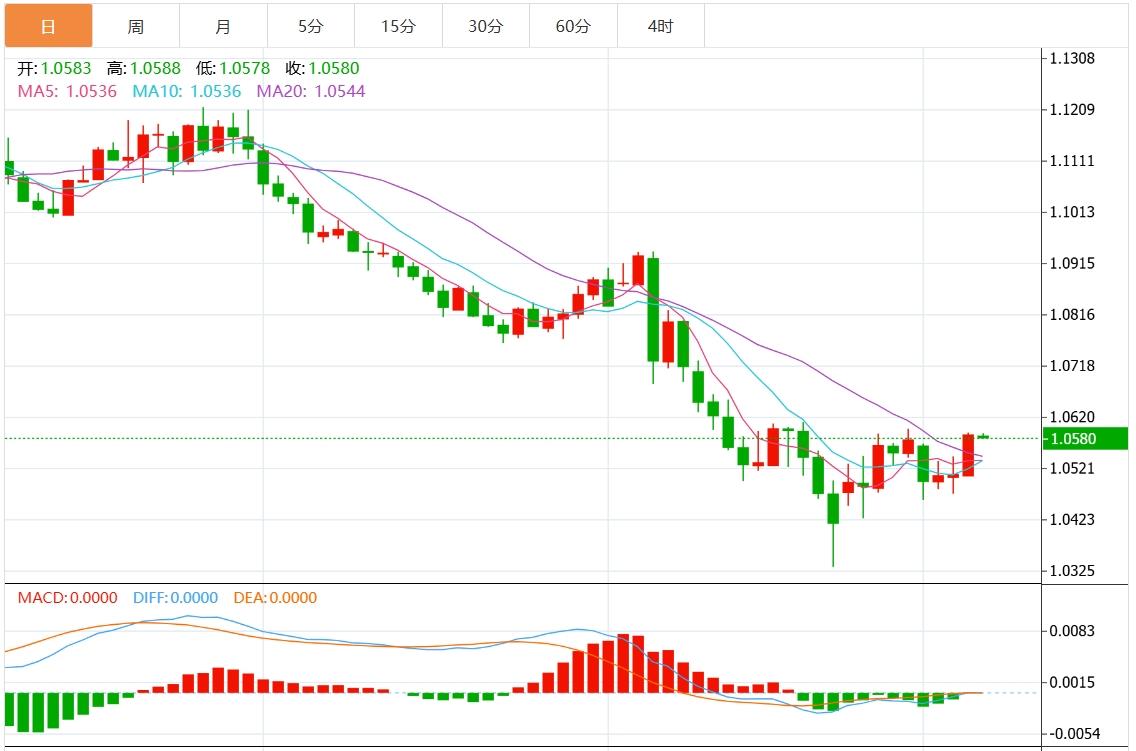Click the MA10 indicator label
This screenshot has height=751, width=1136.
(187, 91)
